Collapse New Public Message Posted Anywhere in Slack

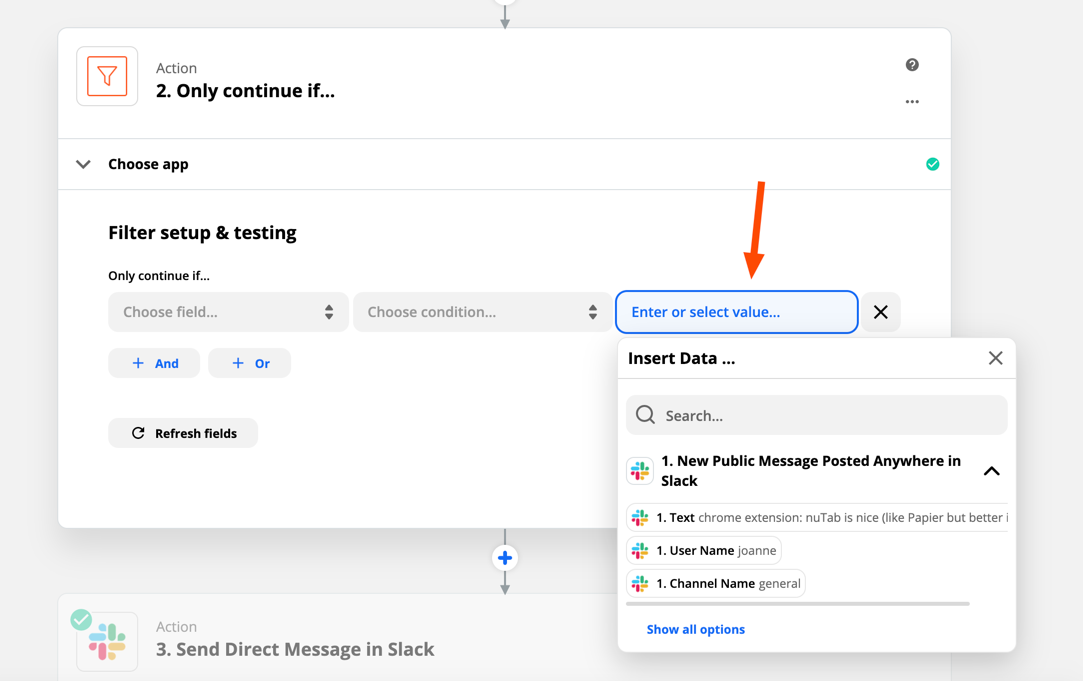[992, 471]
